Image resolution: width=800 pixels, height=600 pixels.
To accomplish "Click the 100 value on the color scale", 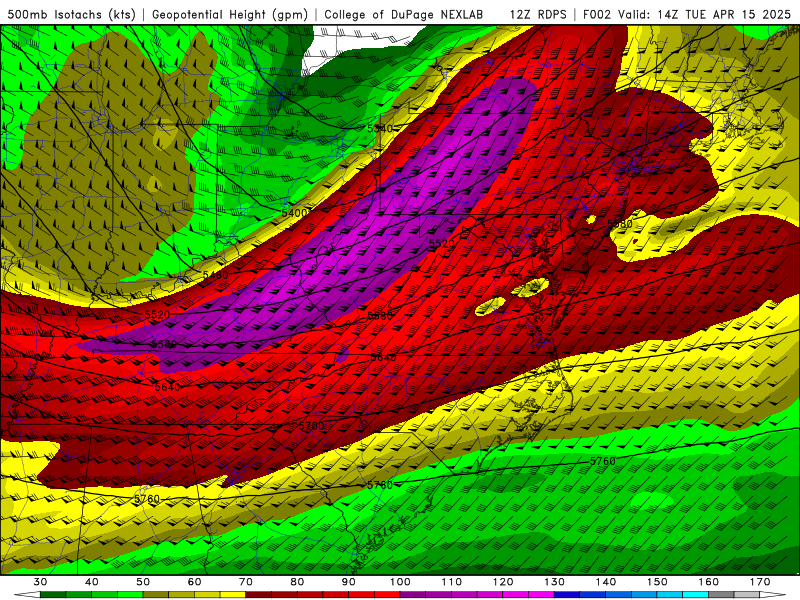I will point(400,582).
